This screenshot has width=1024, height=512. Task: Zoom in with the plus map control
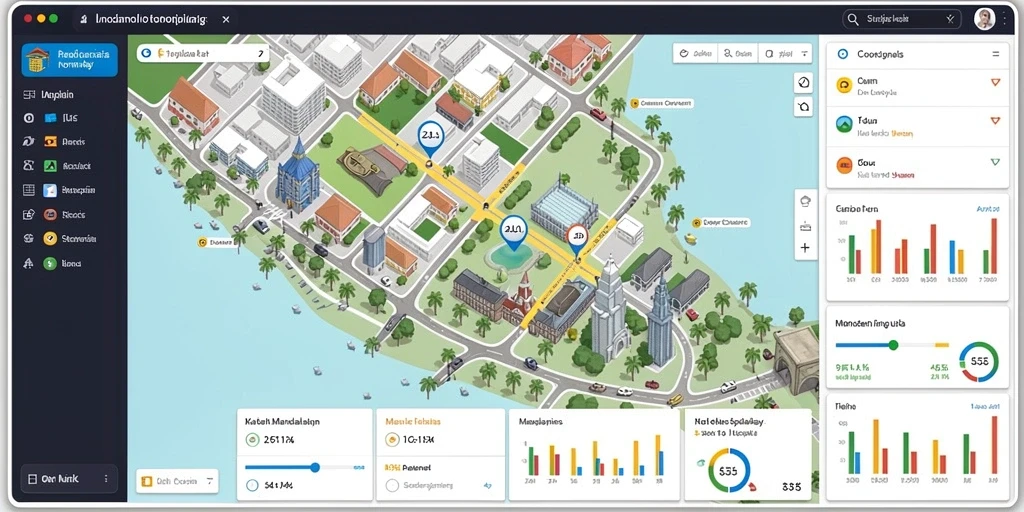[x=805, y=248]
